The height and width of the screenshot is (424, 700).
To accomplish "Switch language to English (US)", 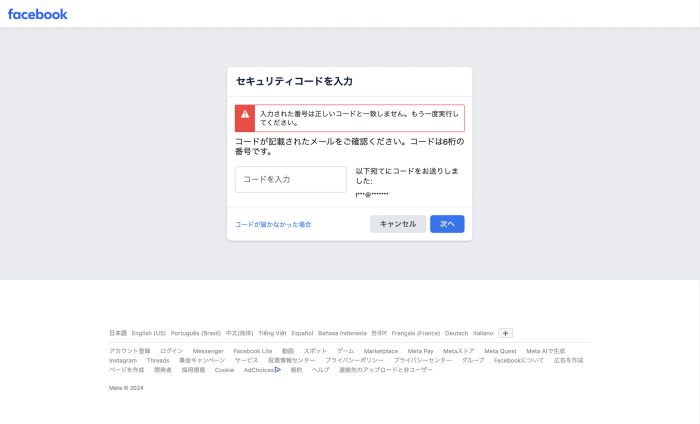I will (149, 333).
